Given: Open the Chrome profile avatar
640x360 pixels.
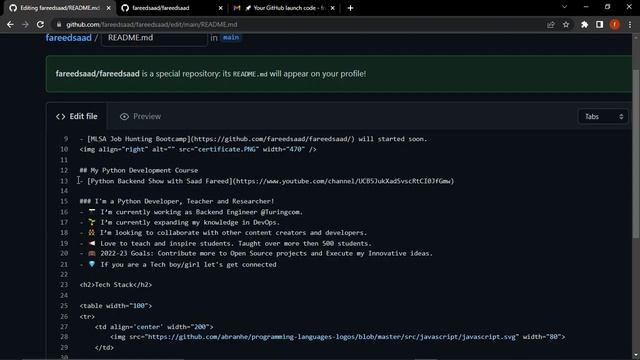Looking at the screenshot, I should coord(614,24).
